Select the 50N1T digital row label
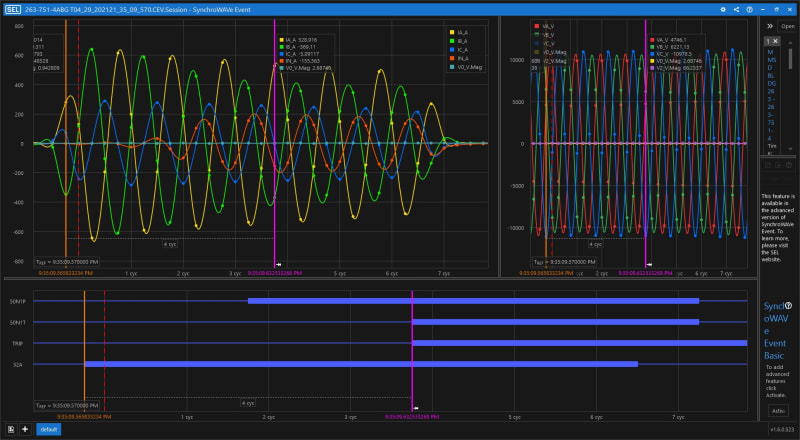The width and height of the screenshot is (800, 440). coord(17,322)
